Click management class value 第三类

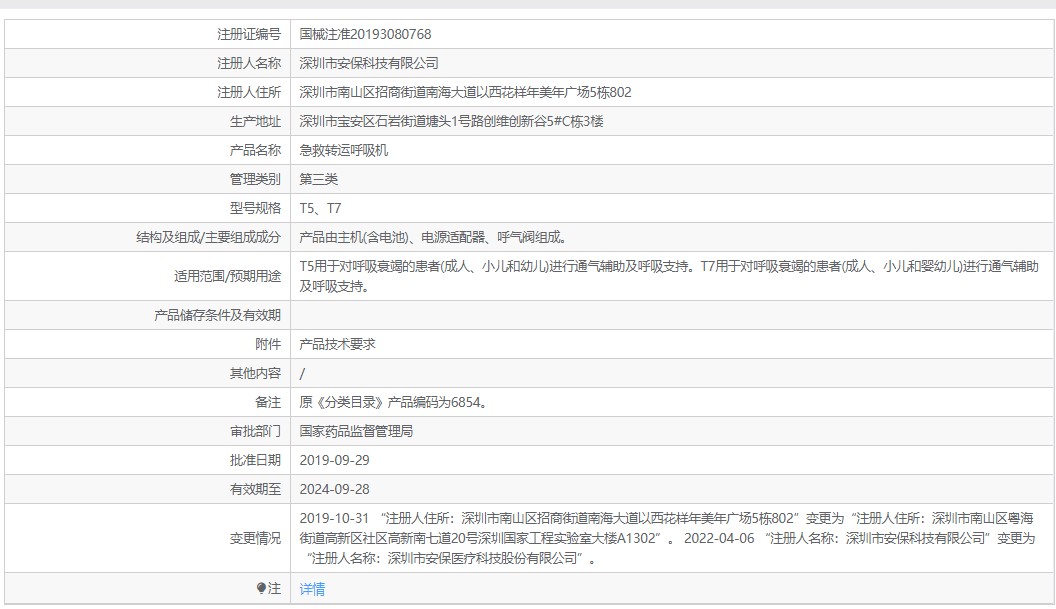tap(319, 179)
